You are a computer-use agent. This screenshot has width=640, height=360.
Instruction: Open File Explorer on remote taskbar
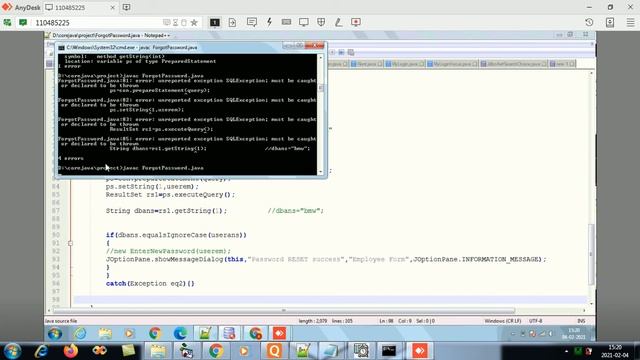pos(105,334)
